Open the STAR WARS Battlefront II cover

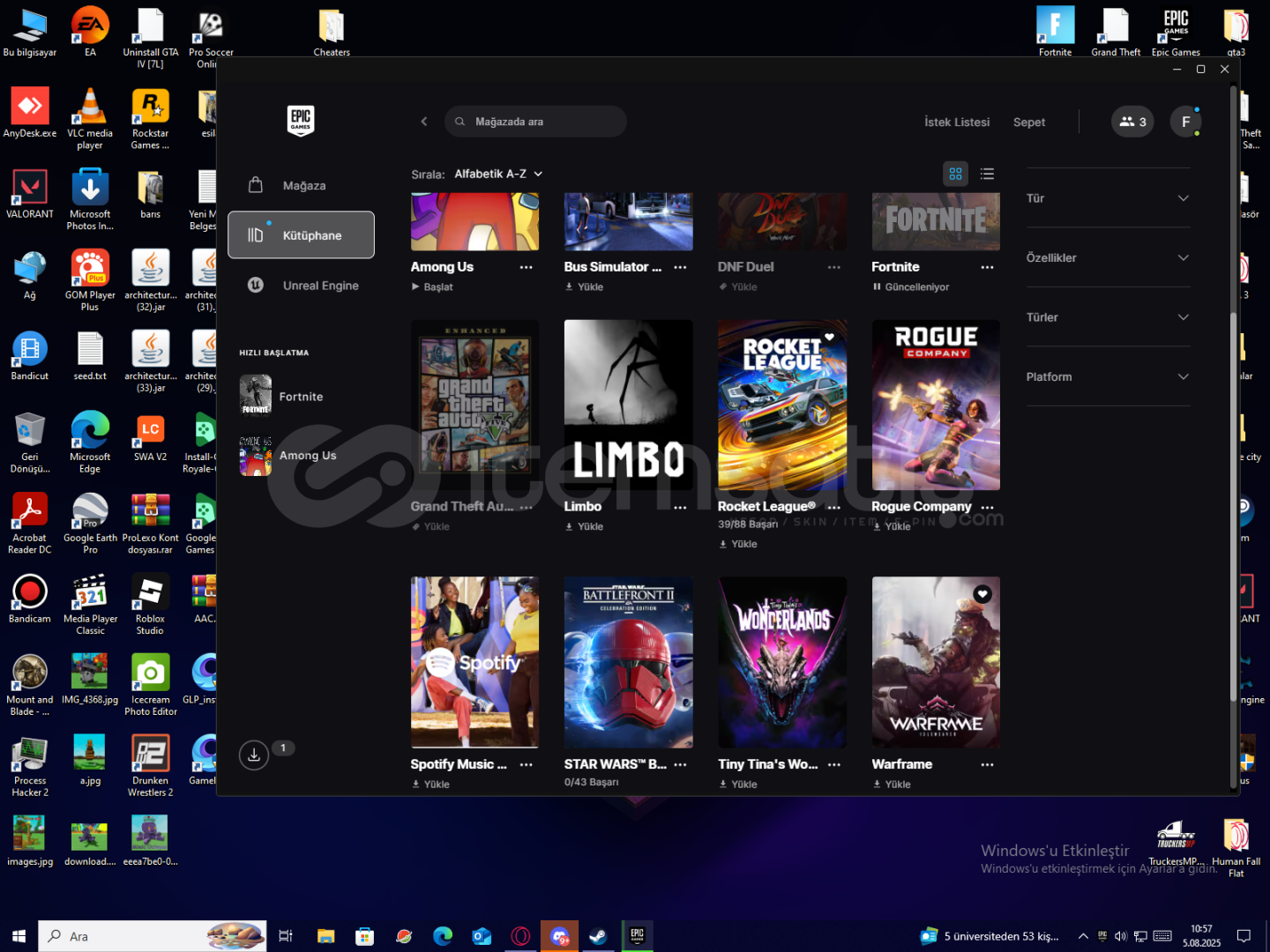629,662
